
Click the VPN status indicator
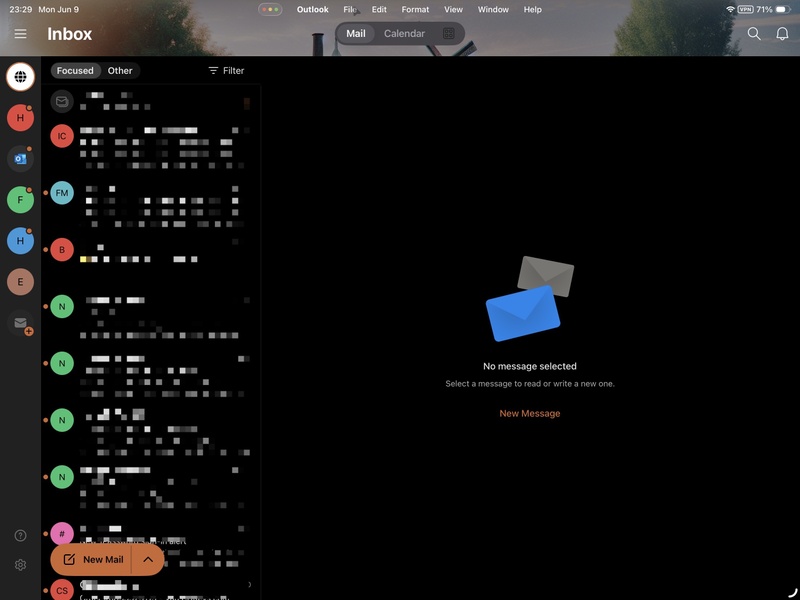745,9
